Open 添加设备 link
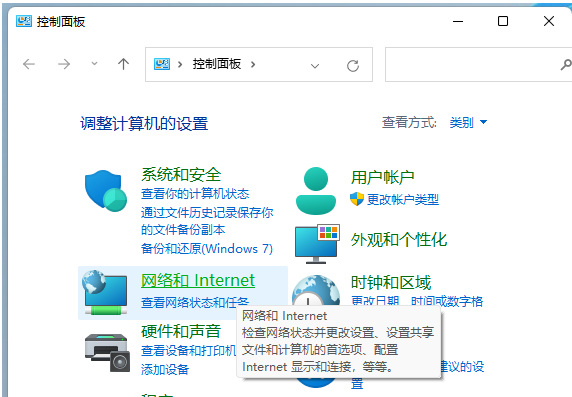Viewport: 572px width, 397px height. pos(165,370)
